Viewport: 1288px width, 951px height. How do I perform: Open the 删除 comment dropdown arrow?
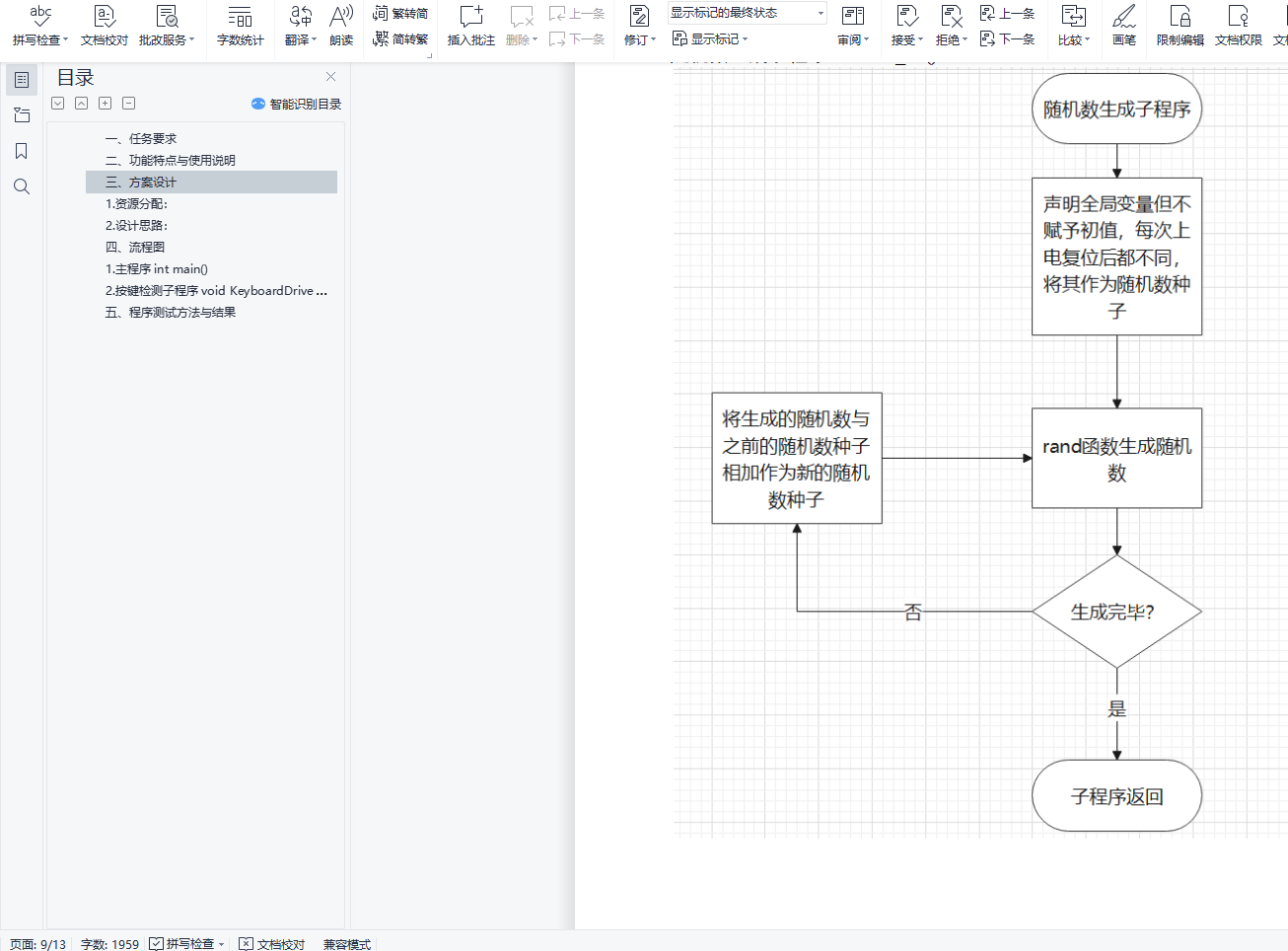(536, 40)
